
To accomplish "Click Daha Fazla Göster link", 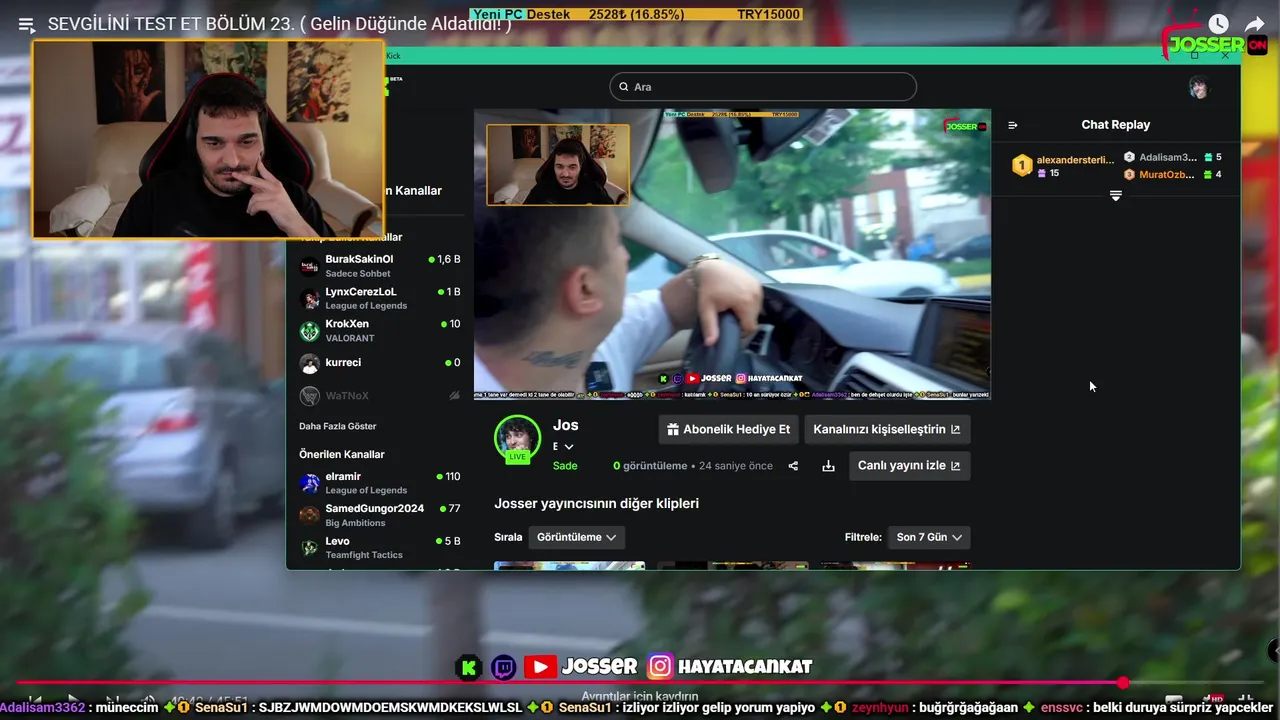I will point(338,426).
